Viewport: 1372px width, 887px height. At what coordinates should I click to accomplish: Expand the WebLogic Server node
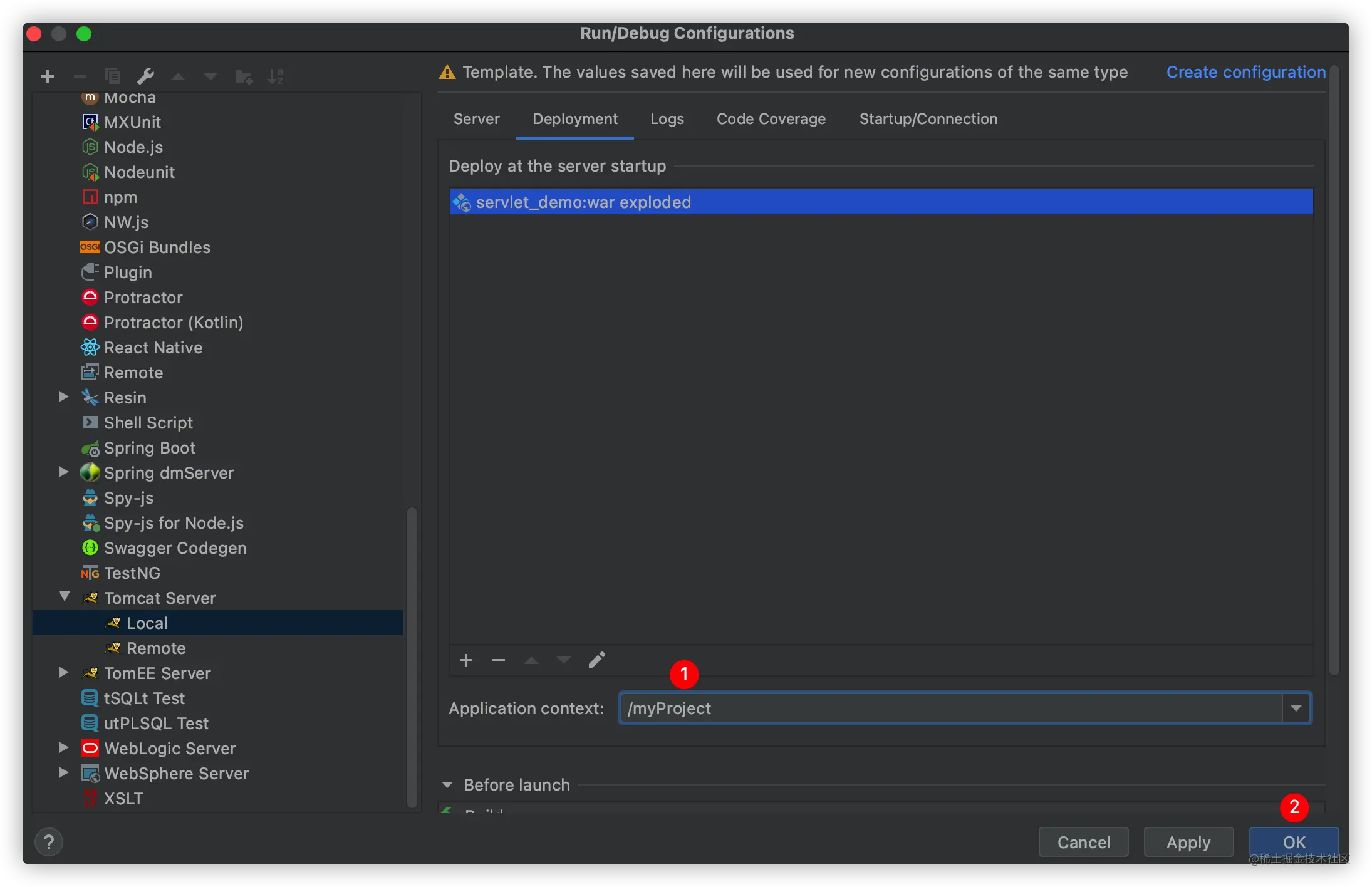coord(63,747)
